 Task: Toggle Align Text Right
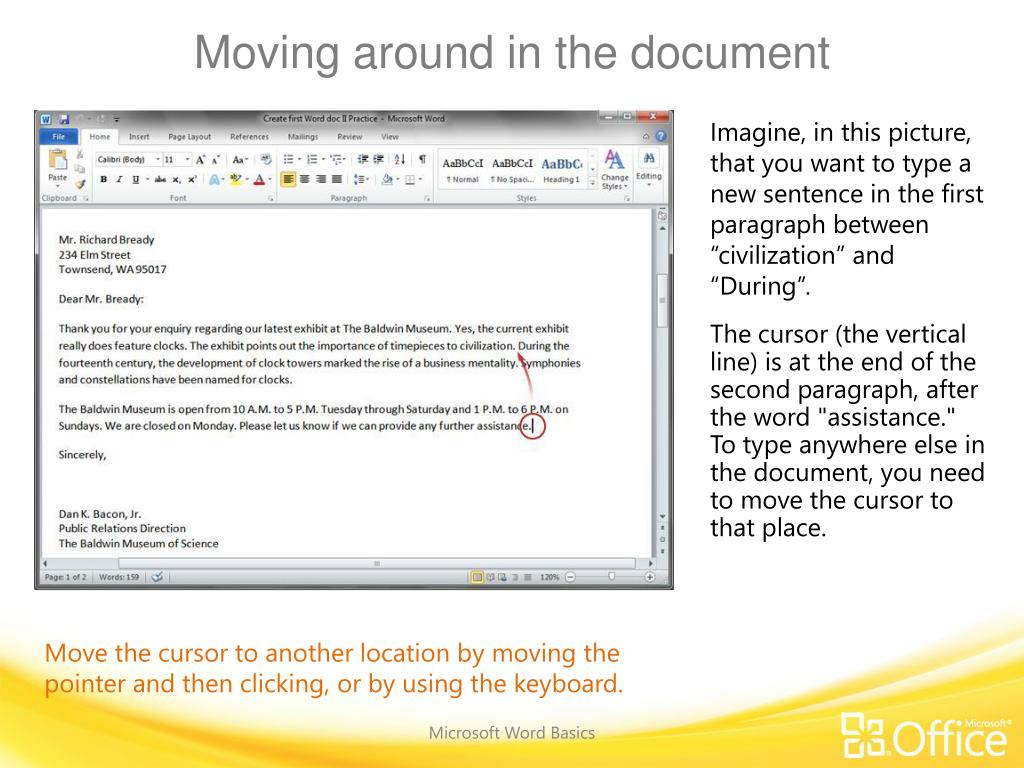[x=321, y=180]
